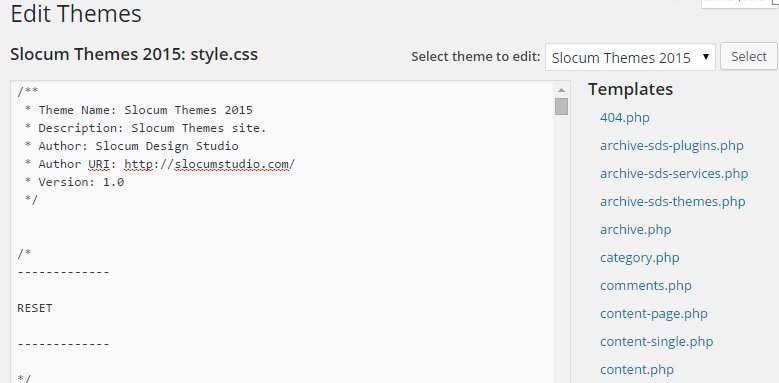Click the 'Description: Slocum Themes site.' line
The height and width of the screenshot is (383, 779).
[x=152, y=128]
